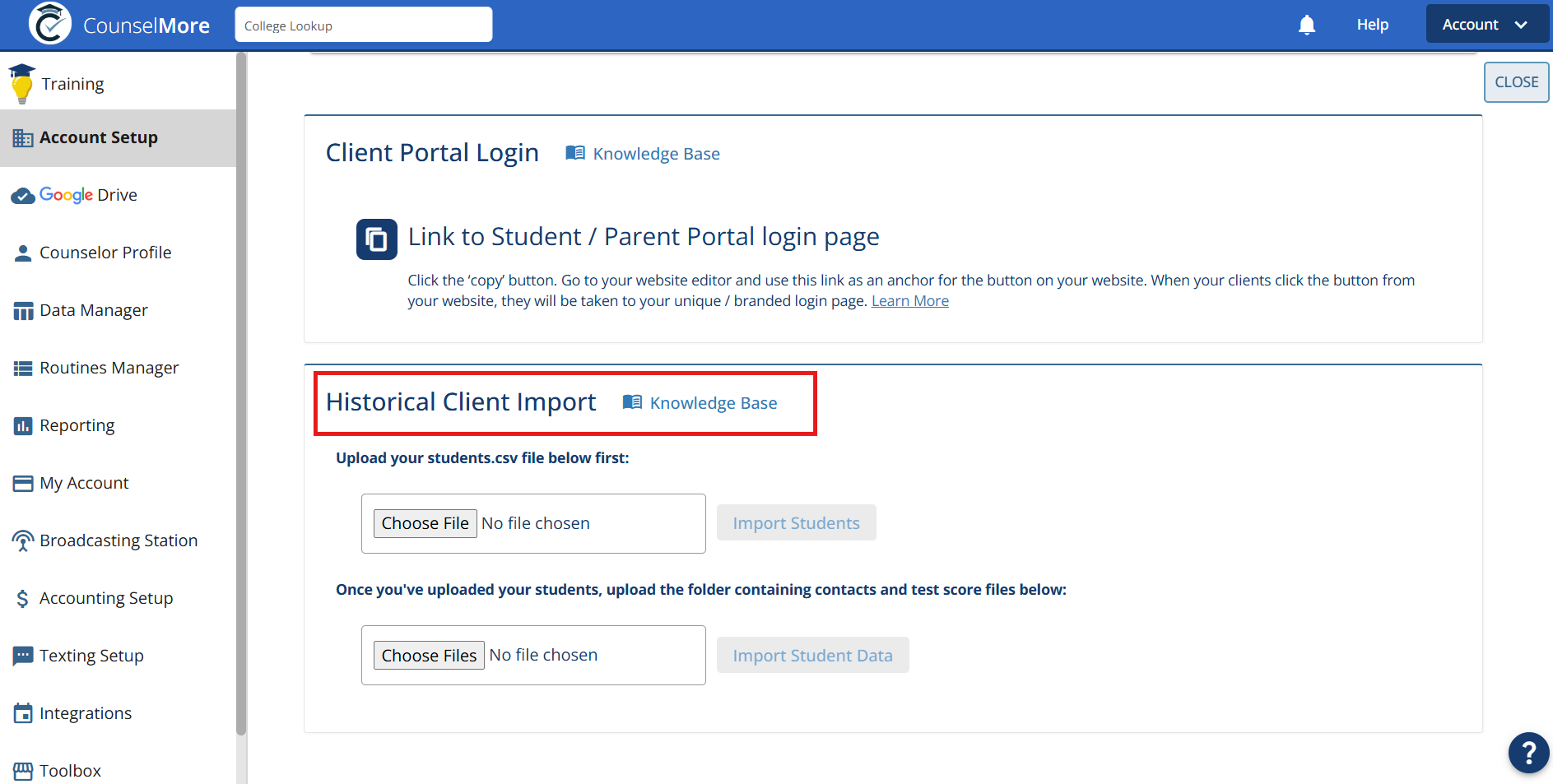Click the Counselor Profile person icon
1553x784 pixels.
(x=23, y=253)
